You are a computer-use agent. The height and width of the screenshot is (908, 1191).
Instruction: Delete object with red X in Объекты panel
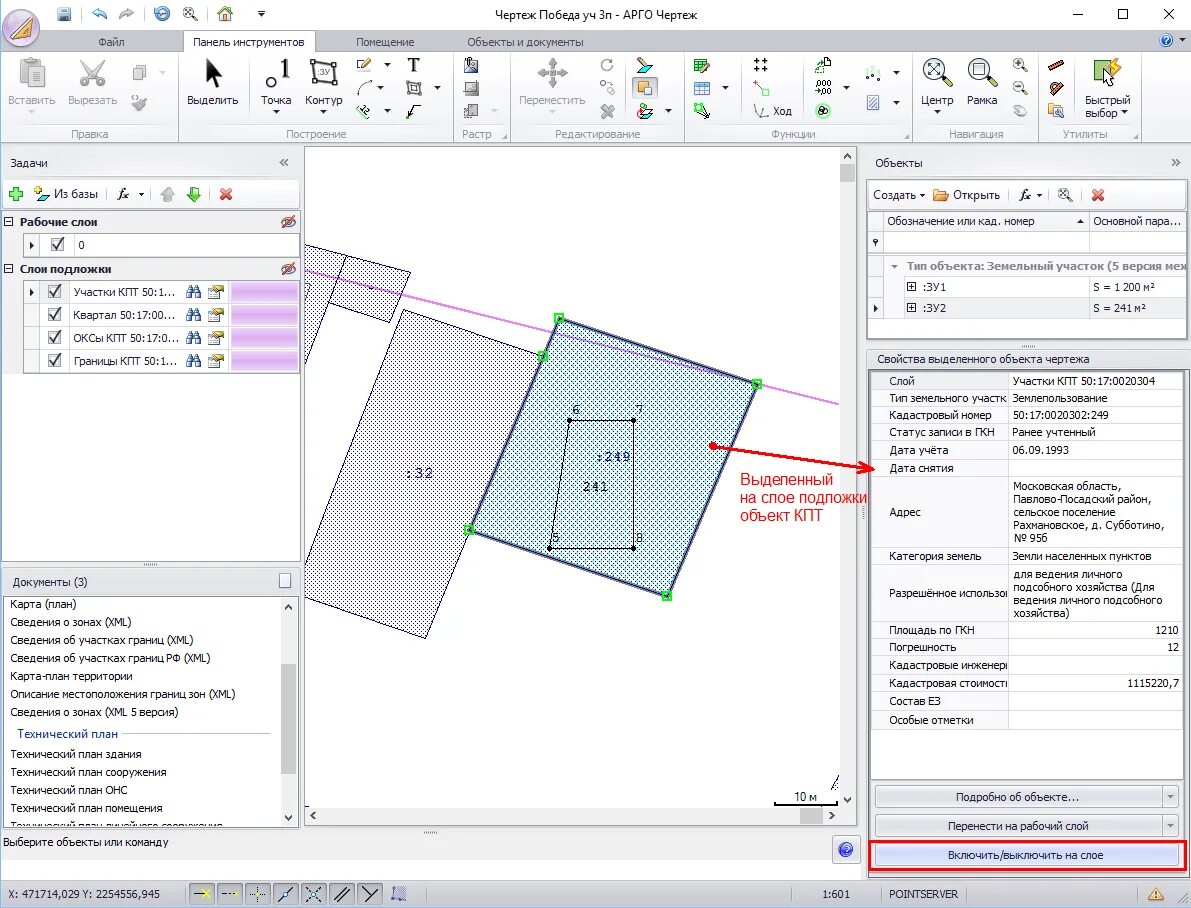coord(1098,195)
